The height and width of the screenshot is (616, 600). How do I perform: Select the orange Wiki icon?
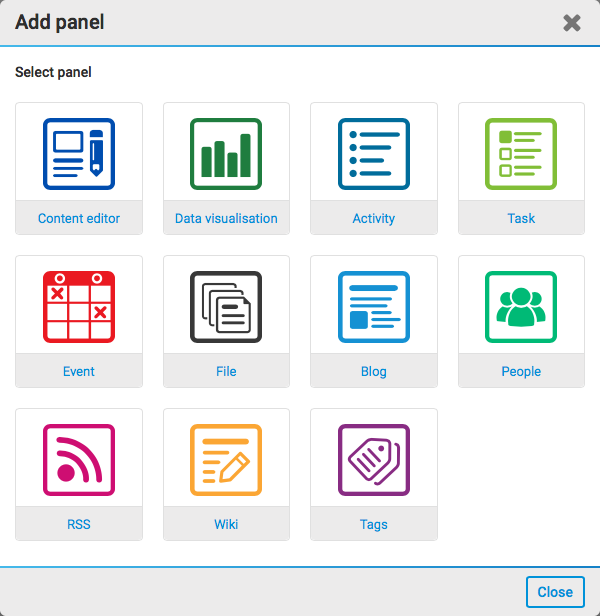[226, 459]
